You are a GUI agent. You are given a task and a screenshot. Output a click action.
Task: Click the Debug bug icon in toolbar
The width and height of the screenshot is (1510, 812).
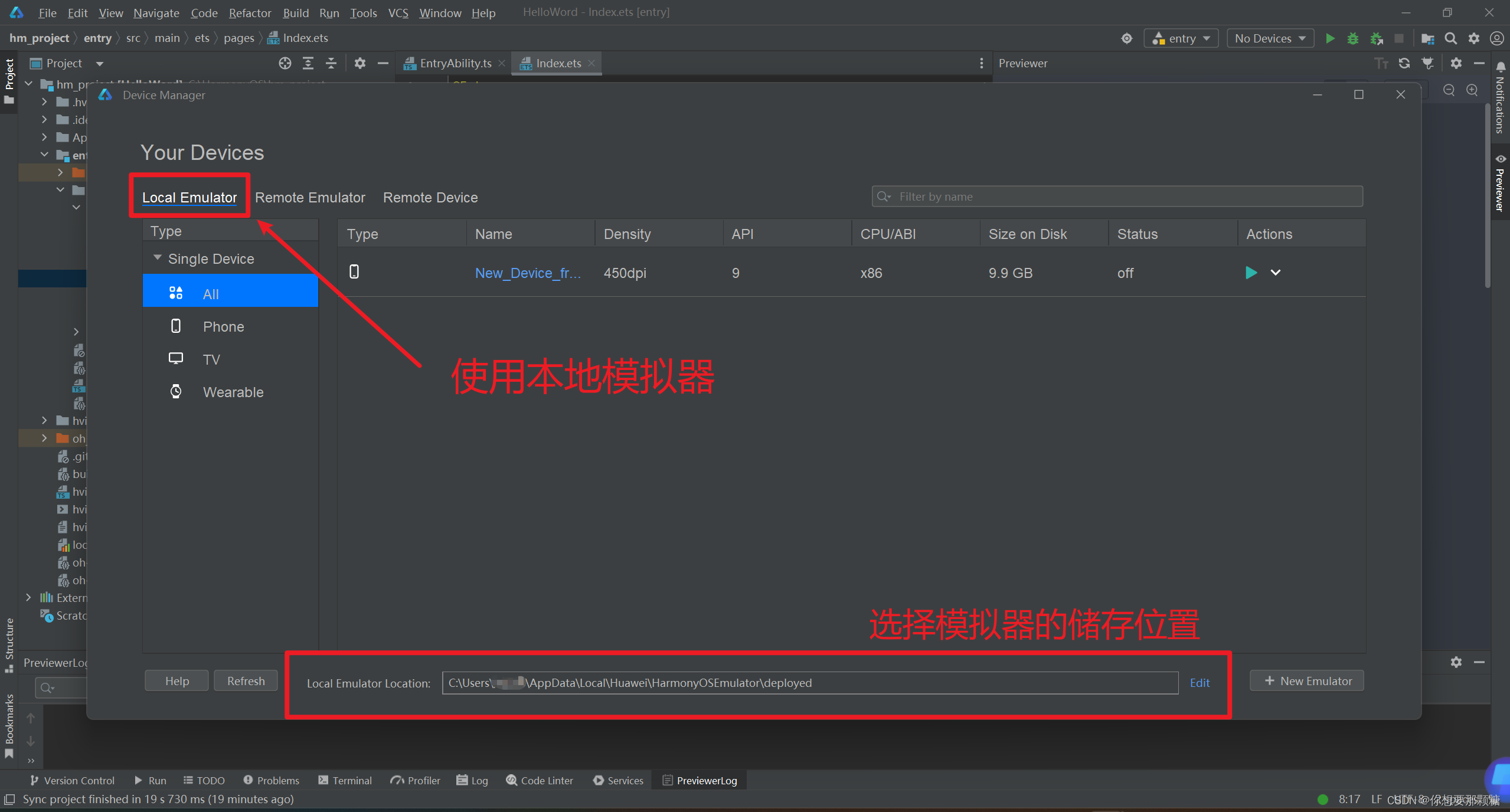tap(1352, 38)
